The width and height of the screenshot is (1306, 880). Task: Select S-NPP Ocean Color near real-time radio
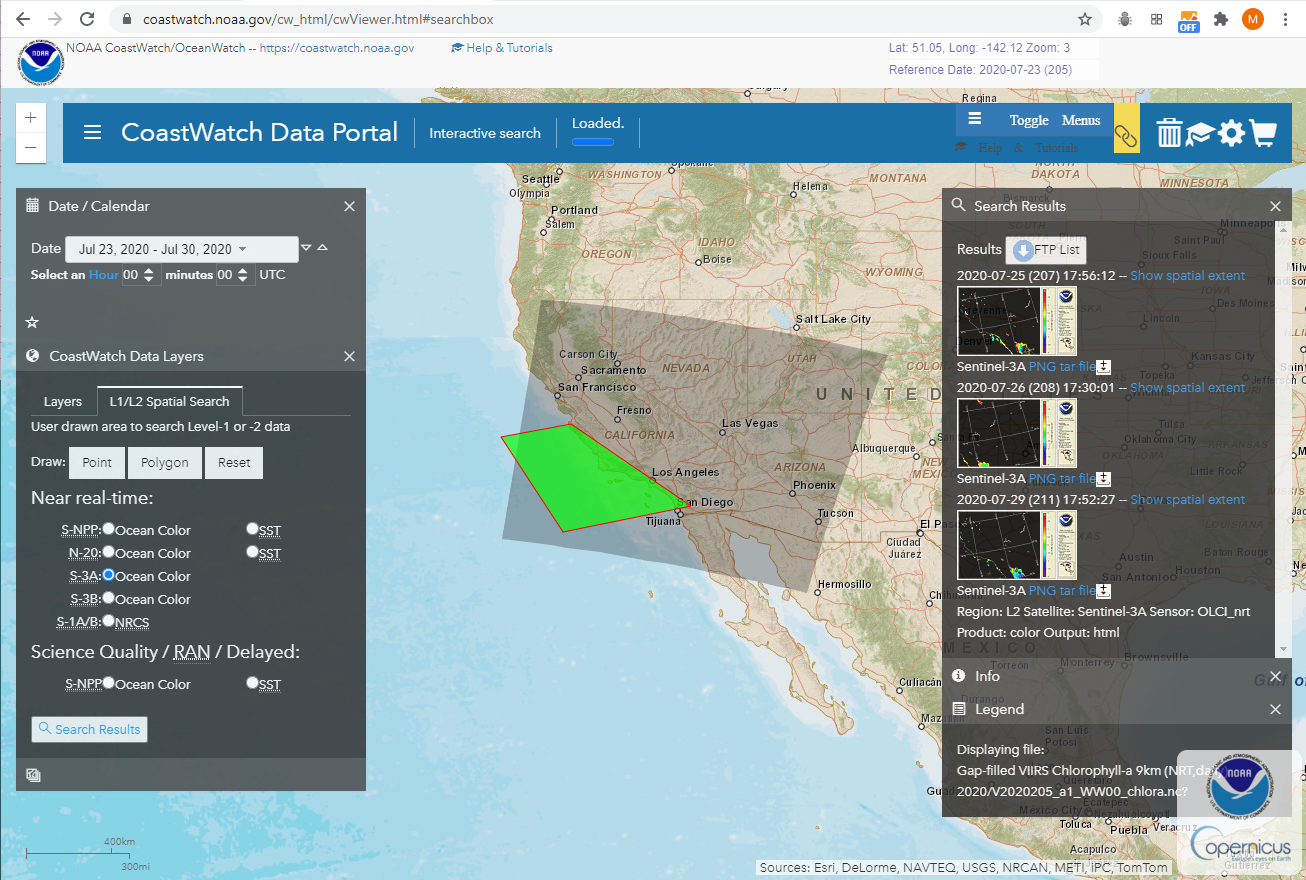(x=108, y=529)
